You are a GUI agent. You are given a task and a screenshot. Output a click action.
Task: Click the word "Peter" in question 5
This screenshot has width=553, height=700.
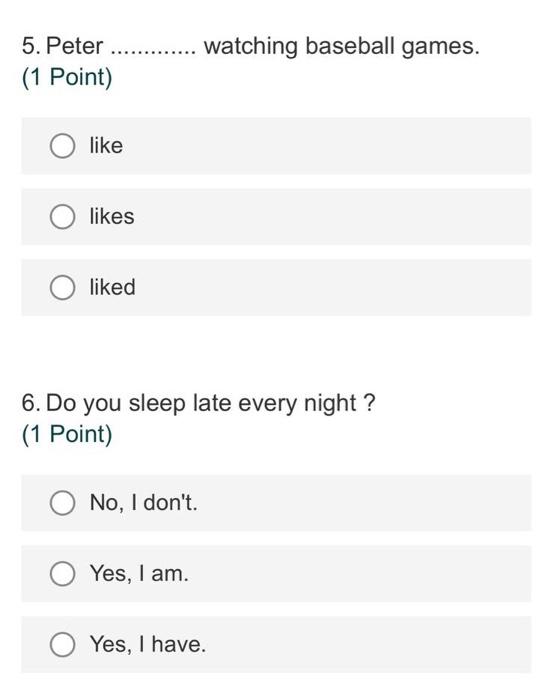click(x=75, y=46)
